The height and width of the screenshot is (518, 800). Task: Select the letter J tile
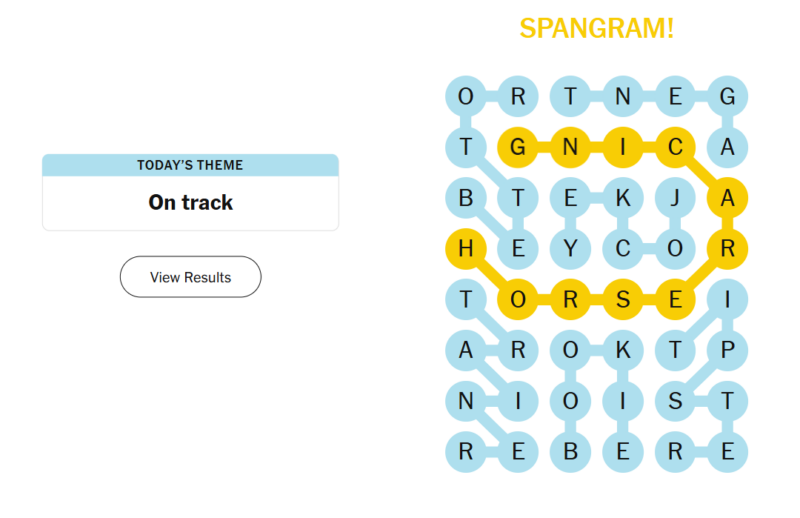pos(675,198)
